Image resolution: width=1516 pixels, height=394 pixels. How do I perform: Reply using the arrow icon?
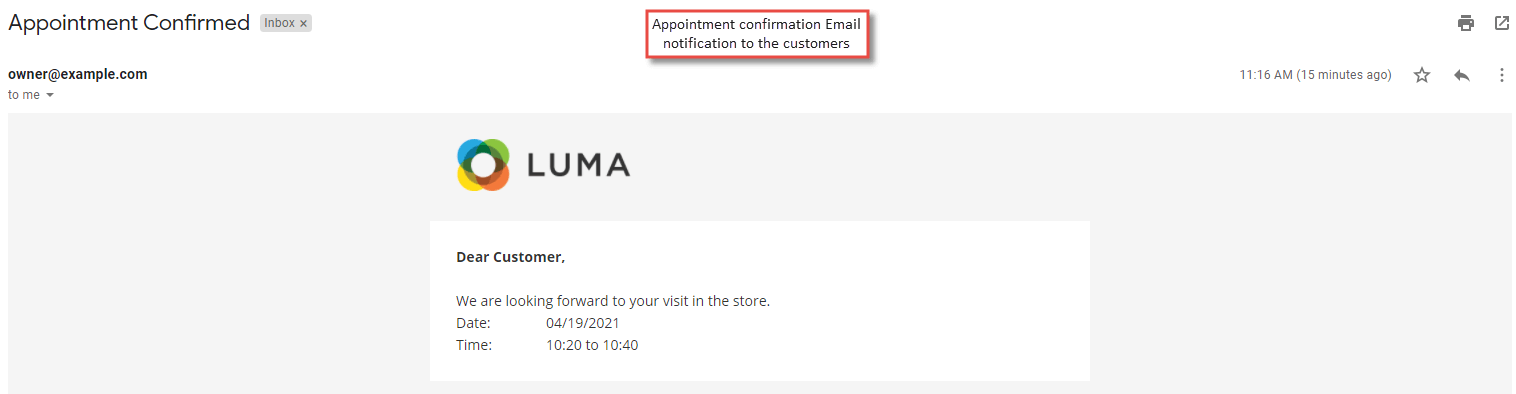click(1462, 75)
